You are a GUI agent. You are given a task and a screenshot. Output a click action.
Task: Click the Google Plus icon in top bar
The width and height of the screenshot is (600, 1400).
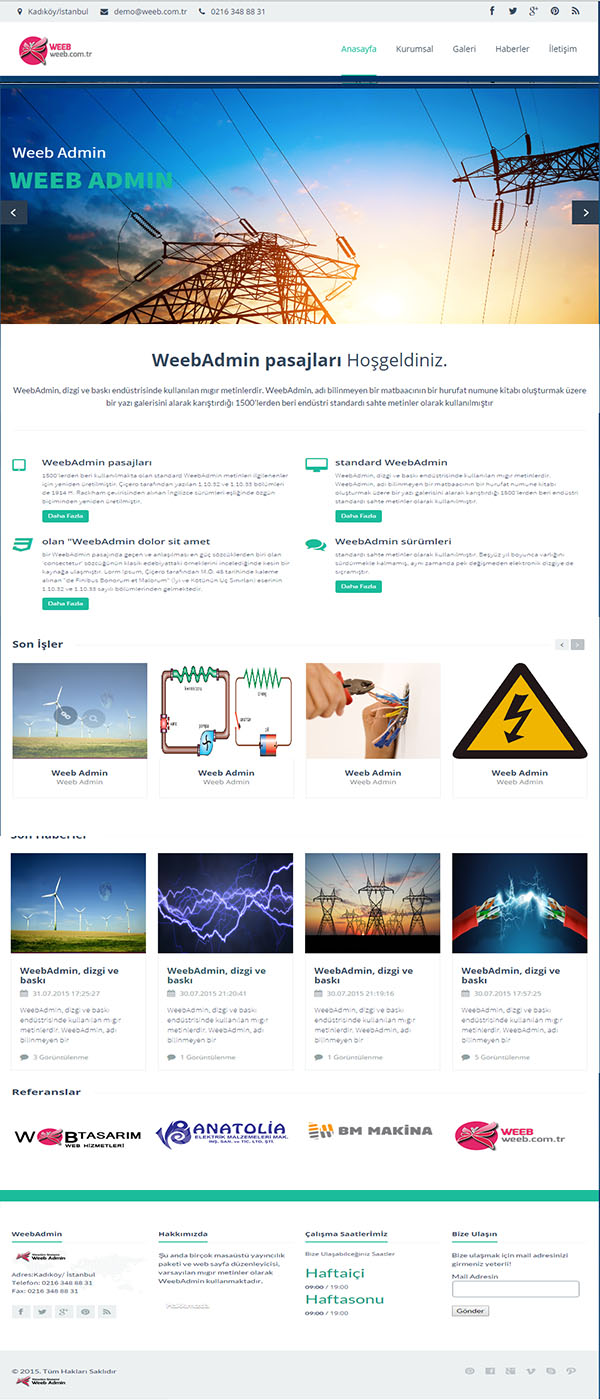[534, 11]
